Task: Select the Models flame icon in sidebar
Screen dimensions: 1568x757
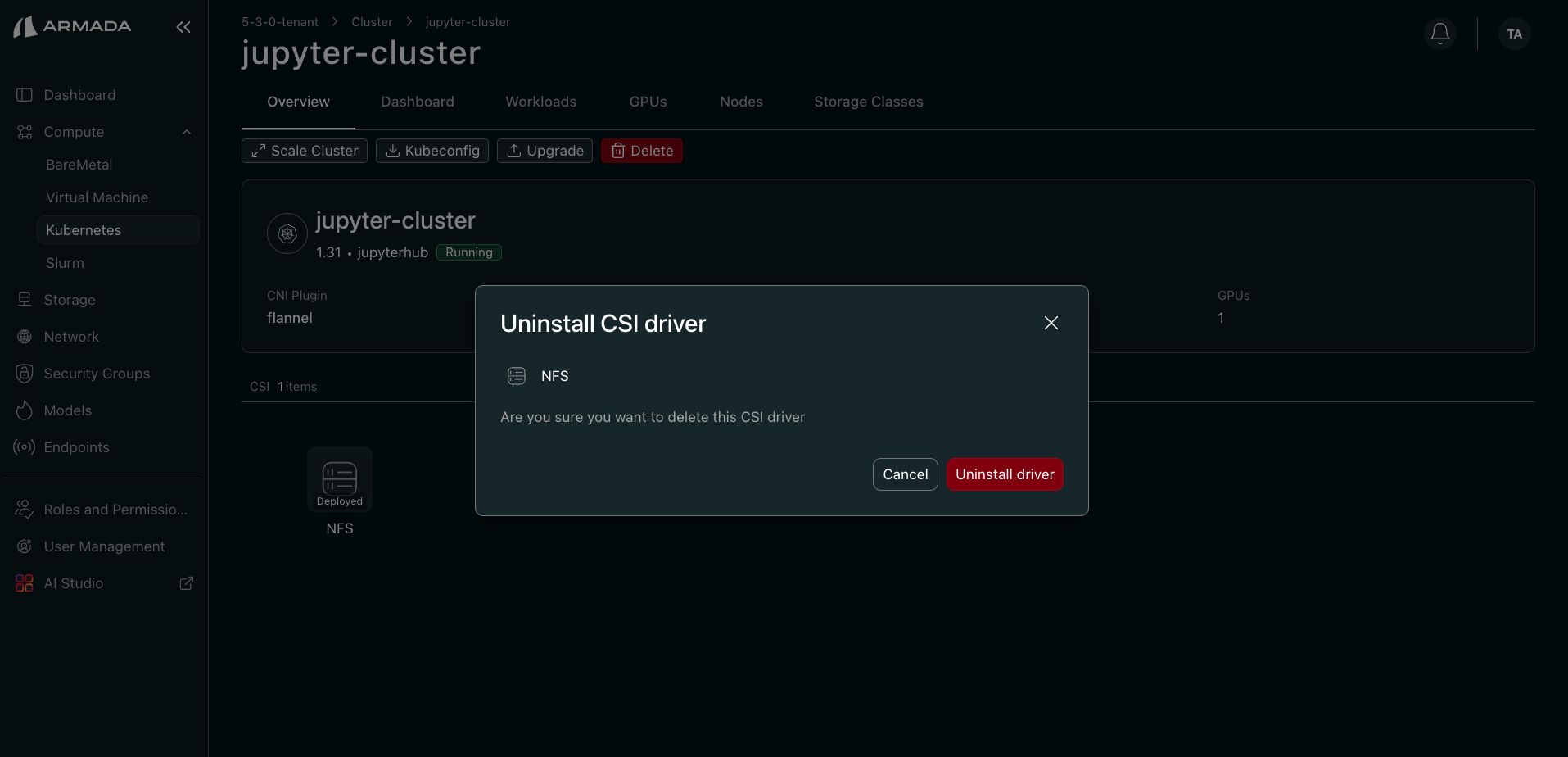Action: click(24, 410)
